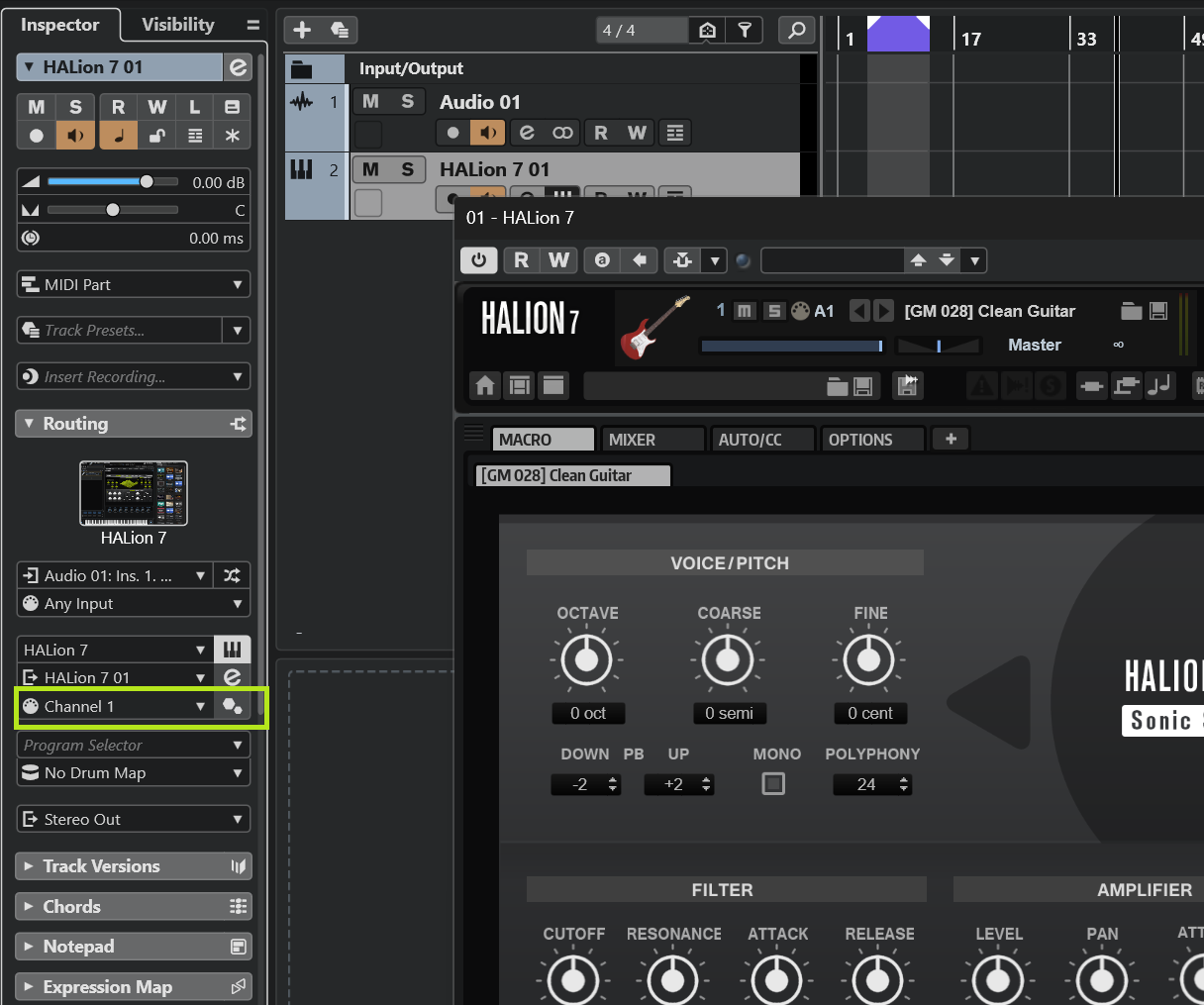This screenshot has height=1005, width=1204.
Task: Click load next program arrow in HALion
Action: 884,311
